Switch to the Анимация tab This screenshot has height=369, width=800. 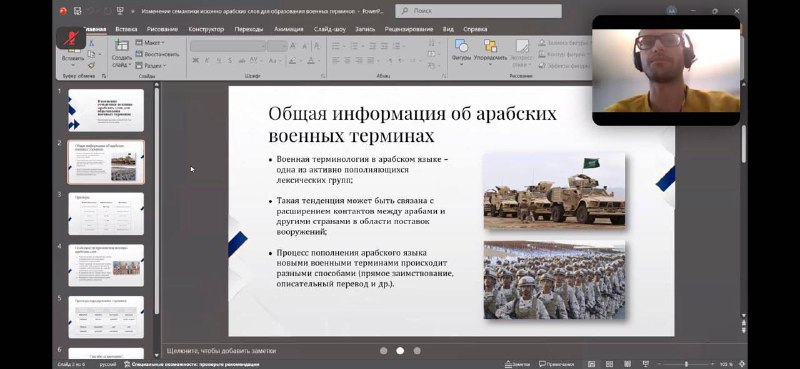pos(289,29)
